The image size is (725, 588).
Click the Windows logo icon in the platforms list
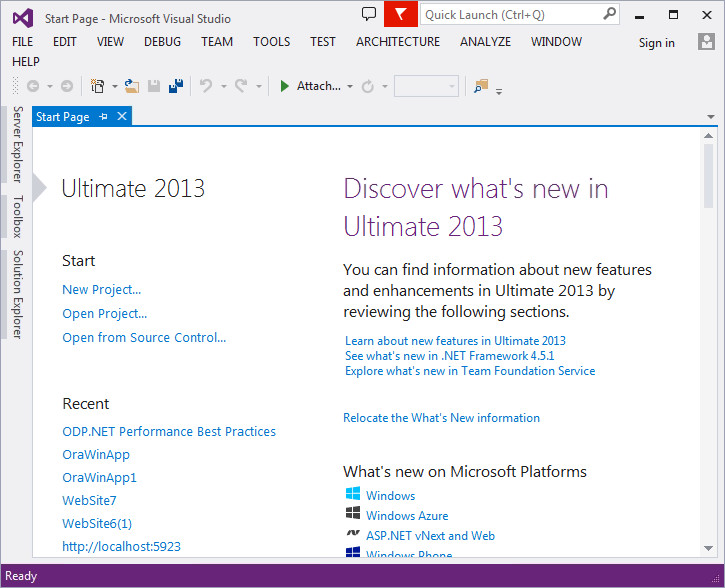coord(353,494)
